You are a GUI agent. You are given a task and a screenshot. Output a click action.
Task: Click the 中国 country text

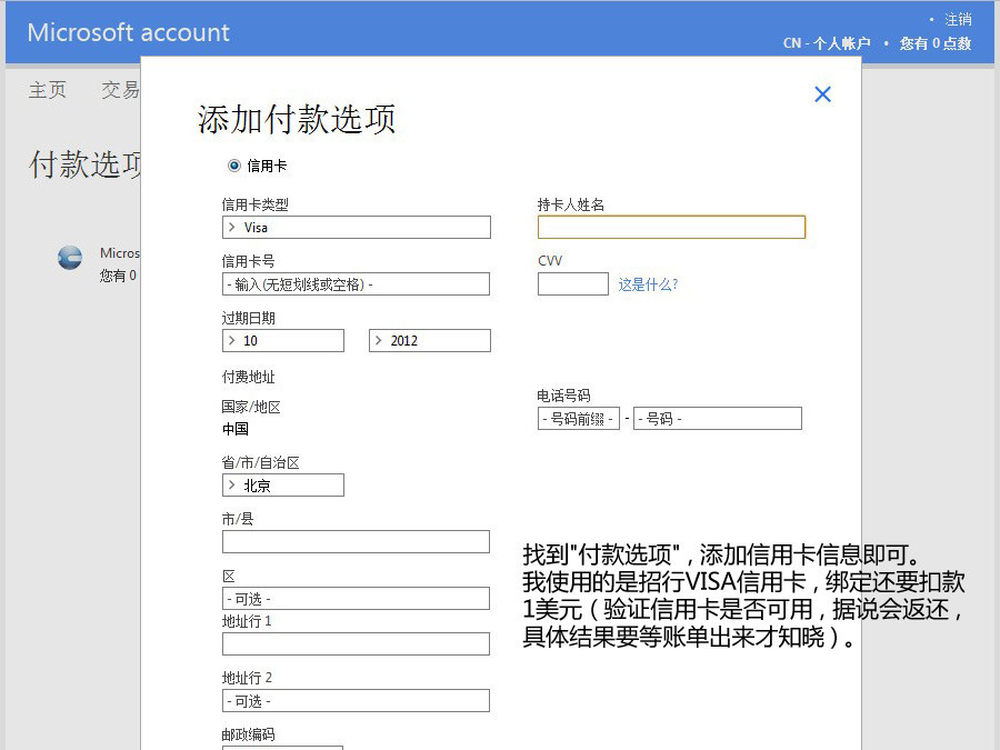[x=235, y=429]
